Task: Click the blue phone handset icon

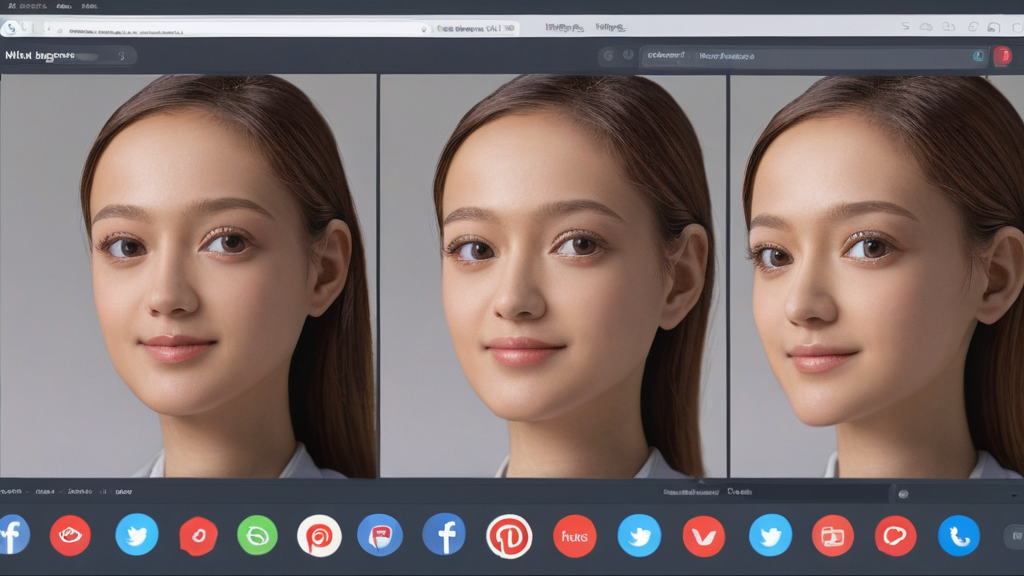Action: 959,536
